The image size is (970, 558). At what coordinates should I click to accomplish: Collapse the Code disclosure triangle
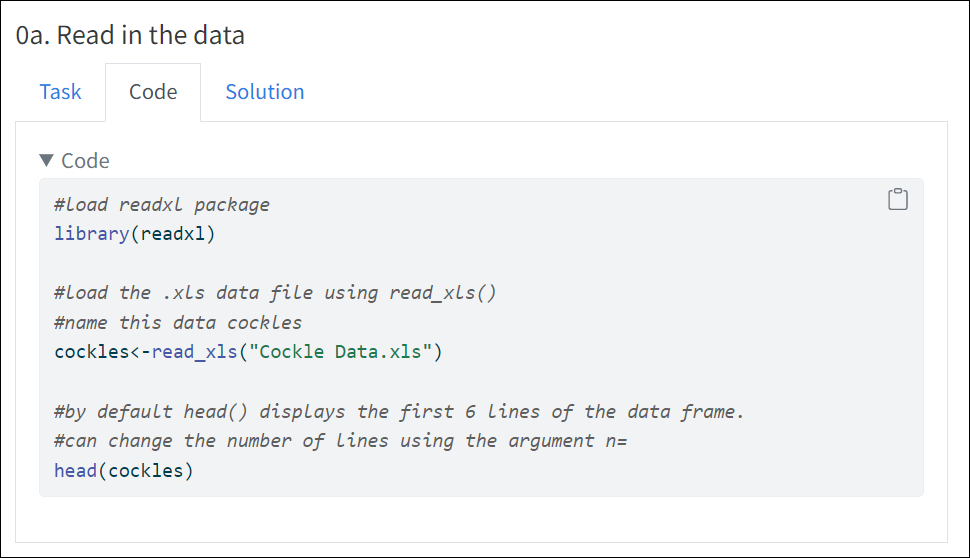[x=46, y=161]
